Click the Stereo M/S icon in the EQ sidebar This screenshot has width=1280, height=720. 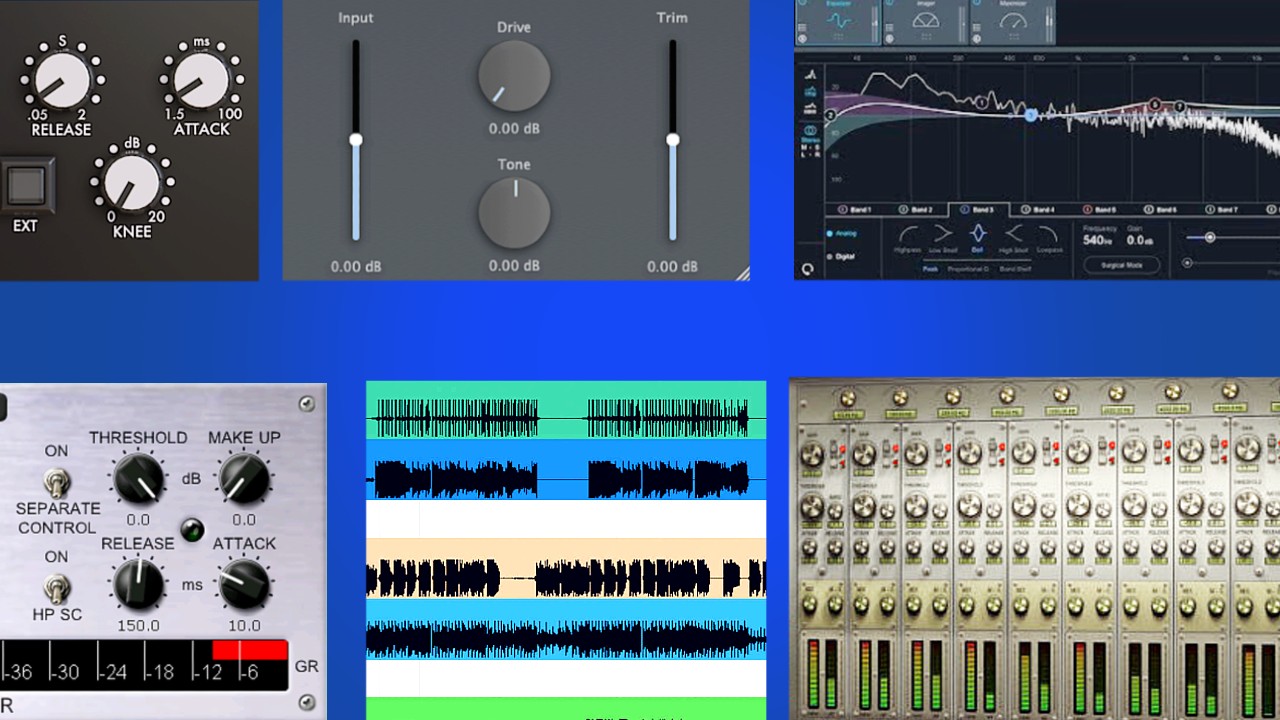809,130
